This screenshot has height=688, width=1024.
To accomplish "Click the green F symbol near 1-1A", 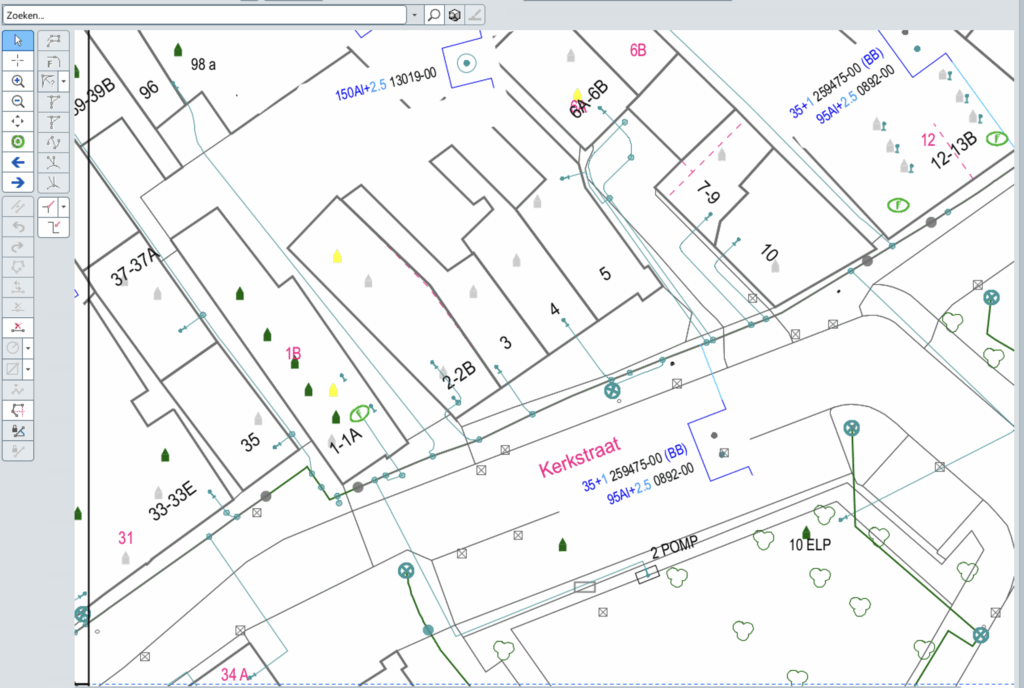I will (x=359, y=413).
